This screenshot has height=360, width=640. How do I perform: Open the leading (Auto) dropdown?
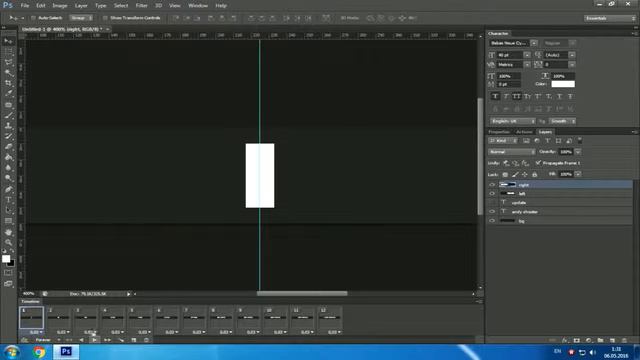tap(572, 55)
